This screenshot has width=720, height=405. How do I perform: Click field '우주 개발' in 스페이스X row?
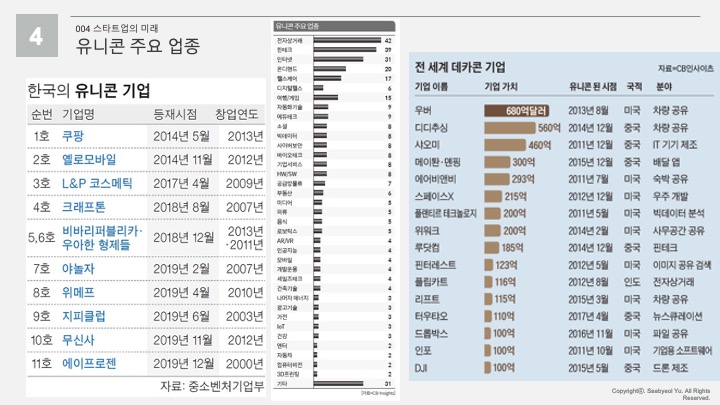coord(670,197)
